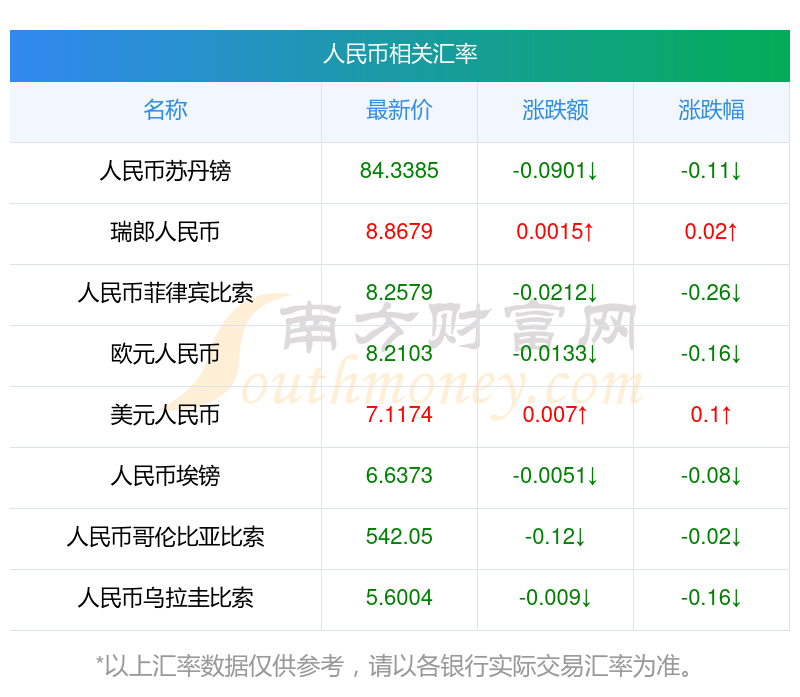
Task: Click the 涨跌额 column header
Action: 555,110
